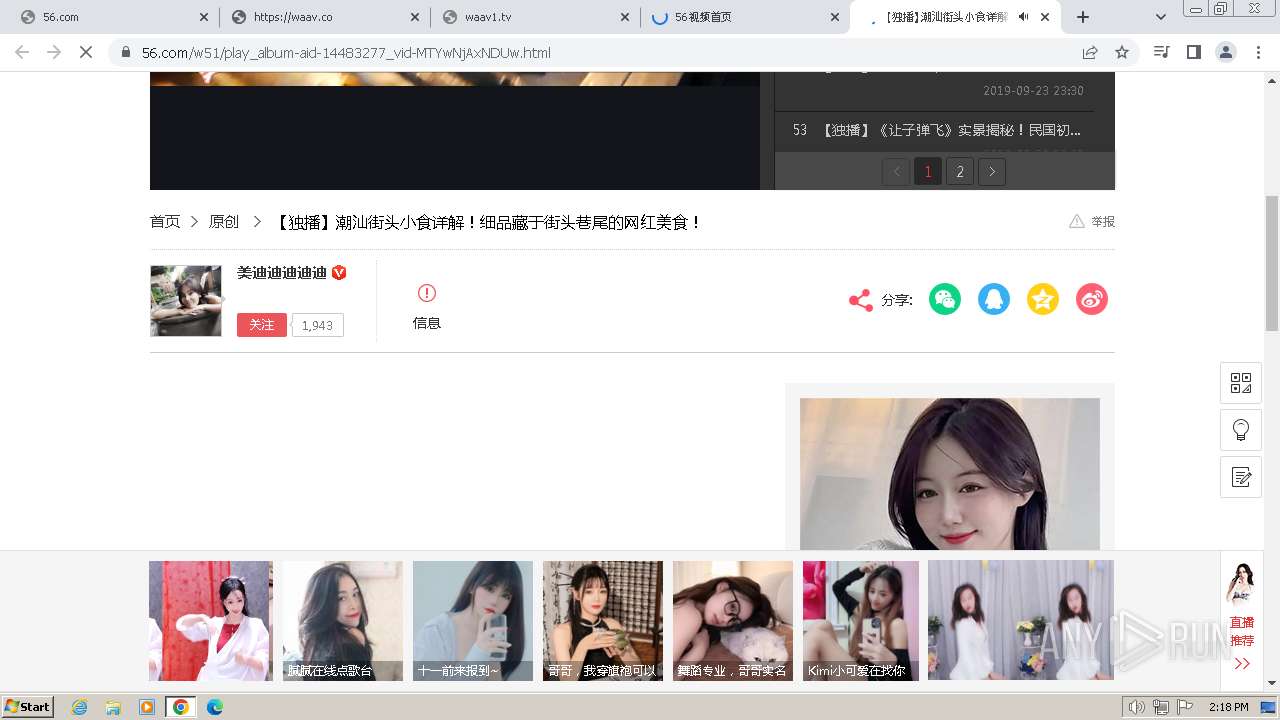Viewport: 1280px width, 720px height.
Task: Open new browser tab
Action: coord(1083,17)
